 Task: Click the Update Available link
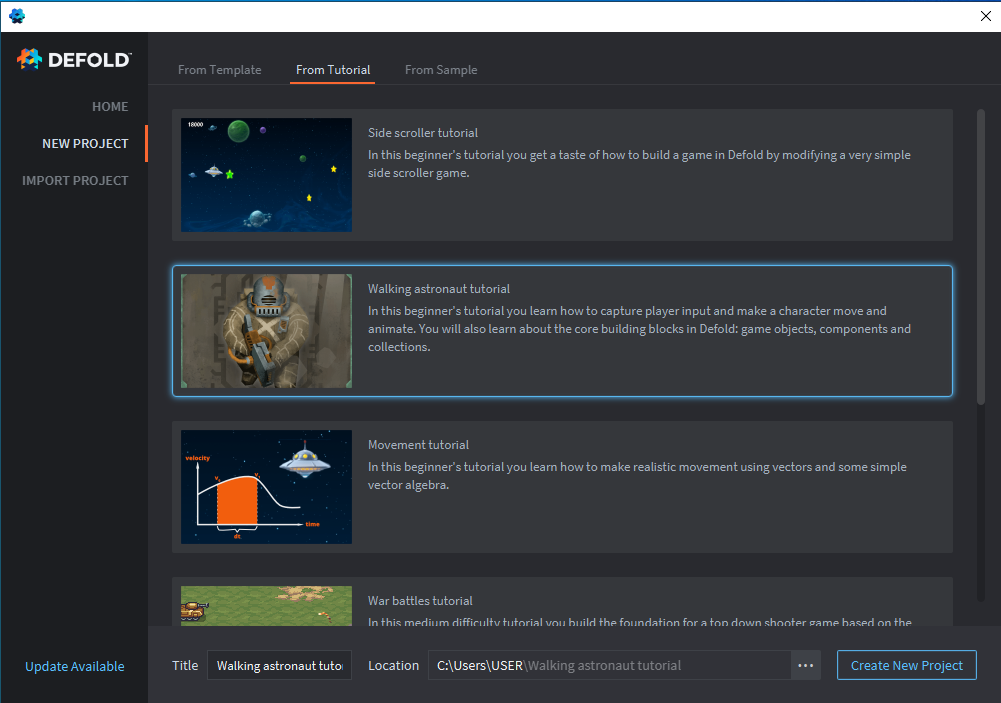75,666
